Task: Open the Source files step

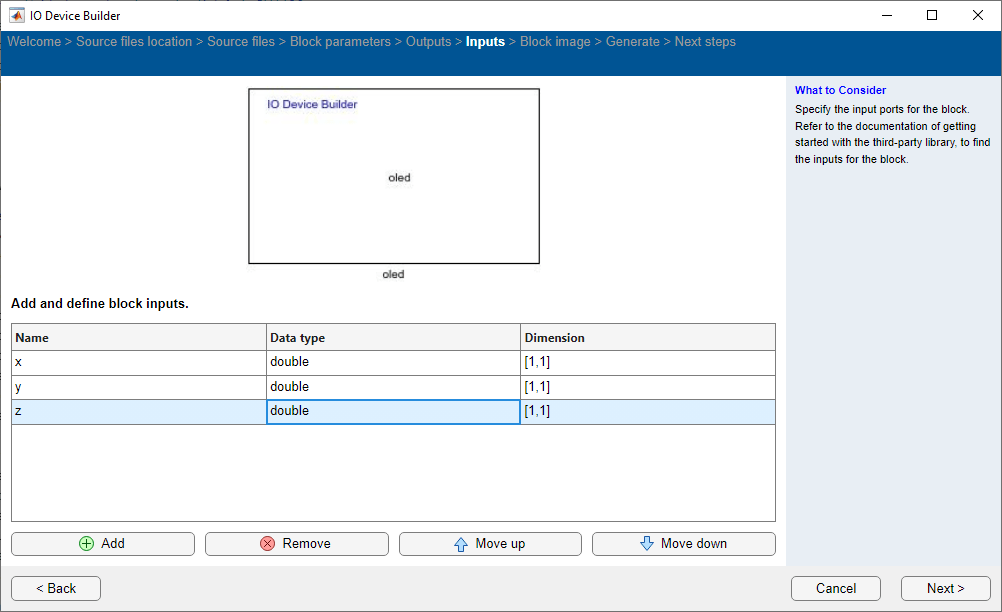Action: 241,41
